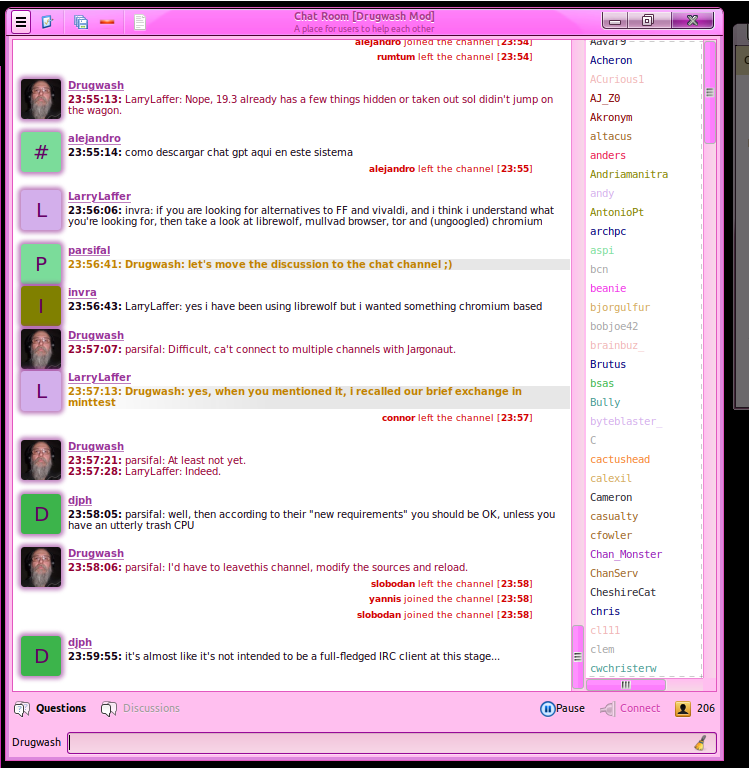Open the djph name link at 23:59:55
Viewport: 749px width, 768px height.
point(80,642)
